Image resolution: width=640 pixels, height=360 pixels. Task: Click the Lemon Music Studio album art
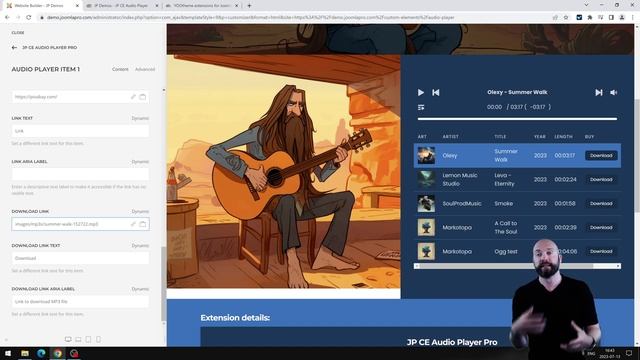pos(426,180)
